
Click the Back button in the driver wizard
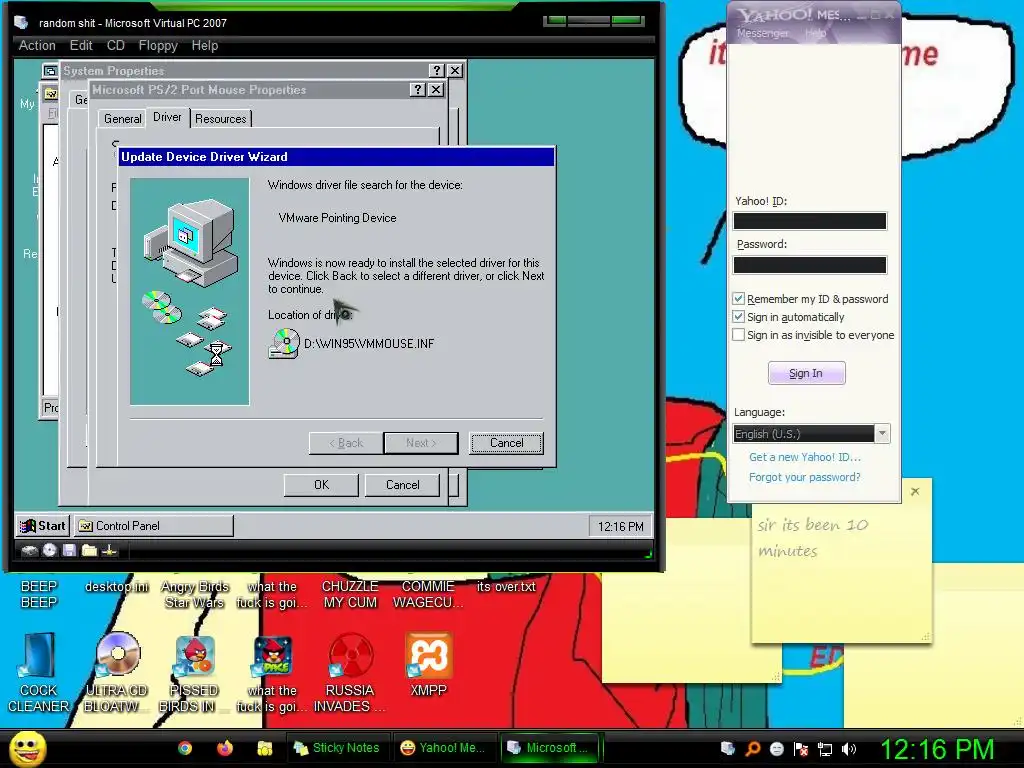coord(346,443)
